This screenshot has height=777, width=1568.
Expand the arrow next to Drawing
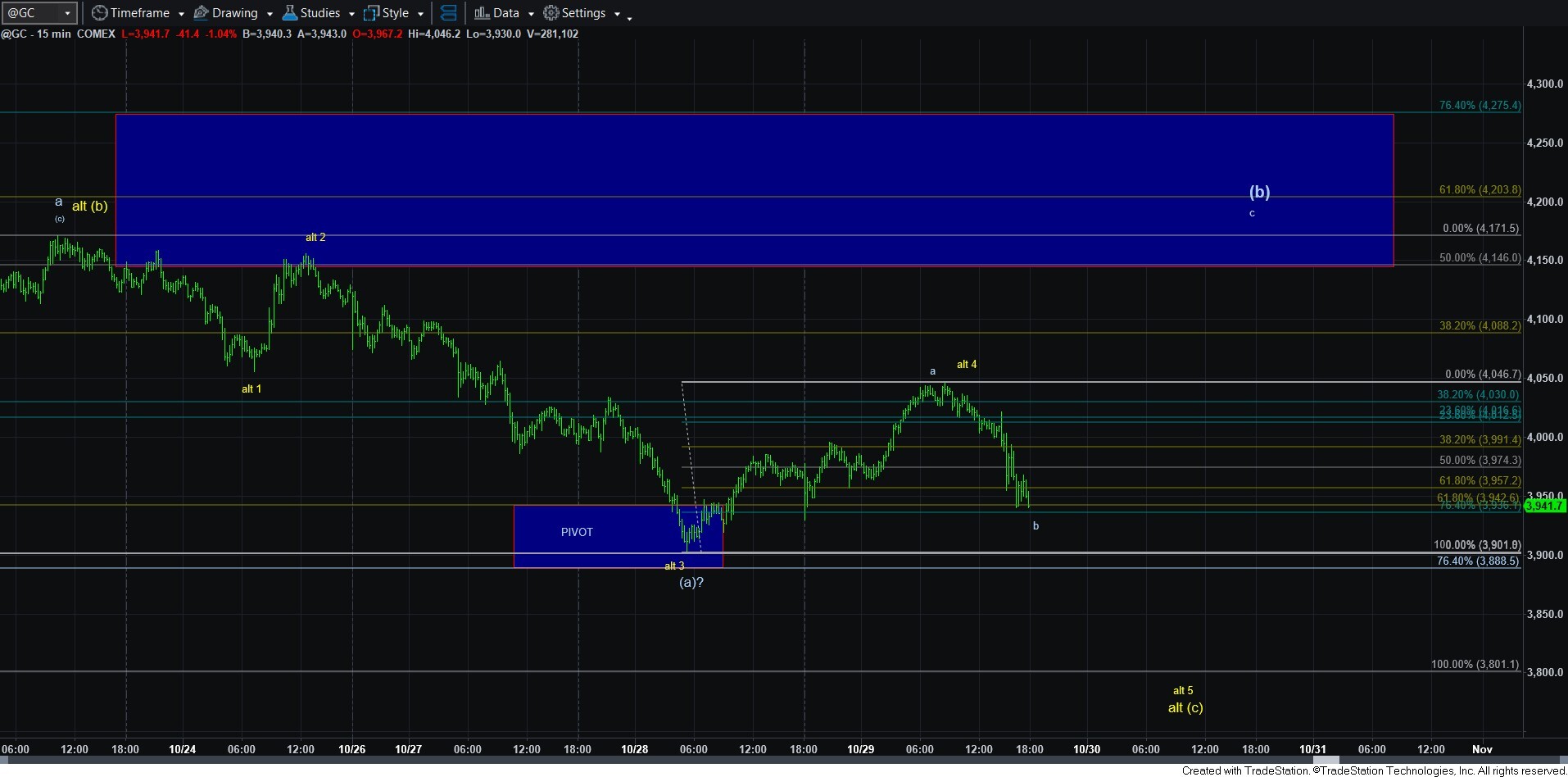(x=270, y=14)
